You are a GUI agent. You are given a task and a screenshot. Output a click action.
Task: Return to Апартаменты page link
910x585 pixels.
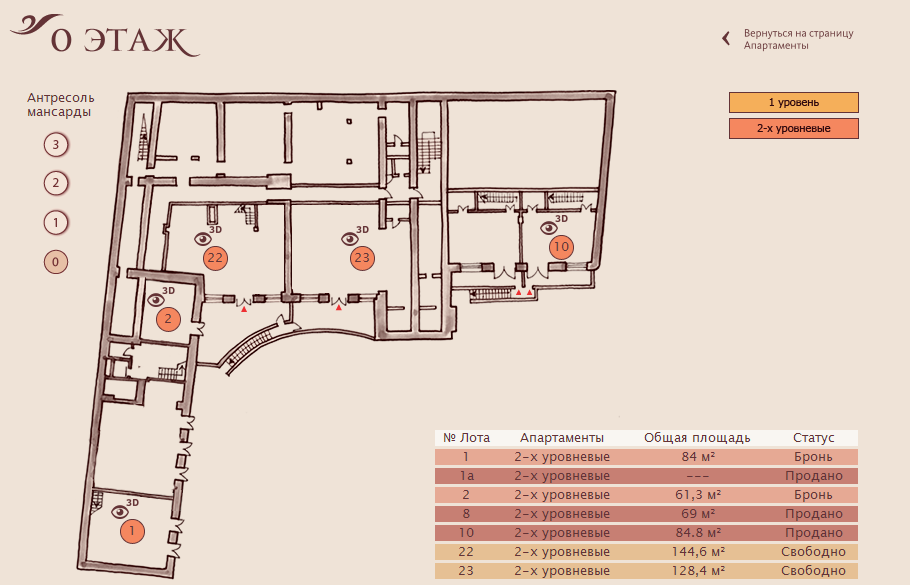(x=799, y=39)
